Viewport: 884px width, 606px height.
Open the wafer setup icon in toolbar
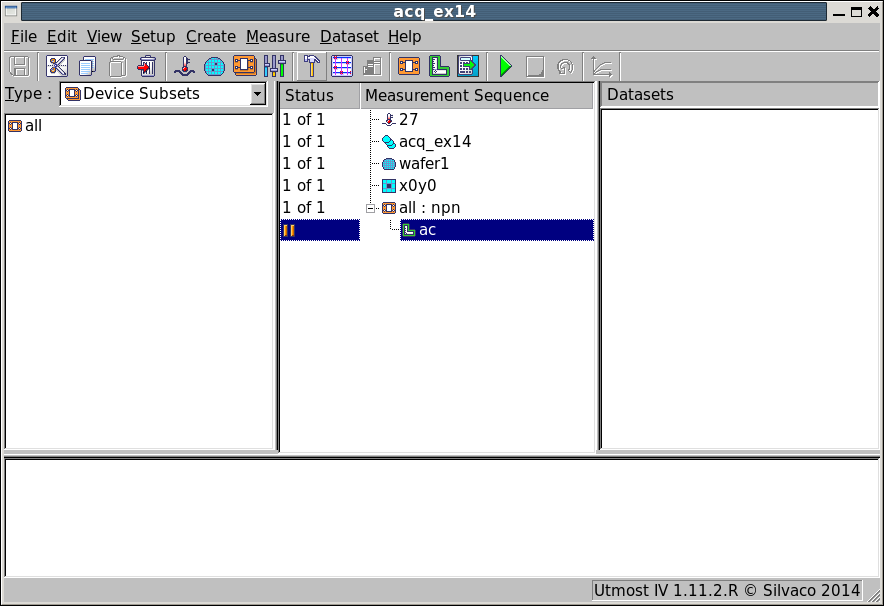[214, 67]
